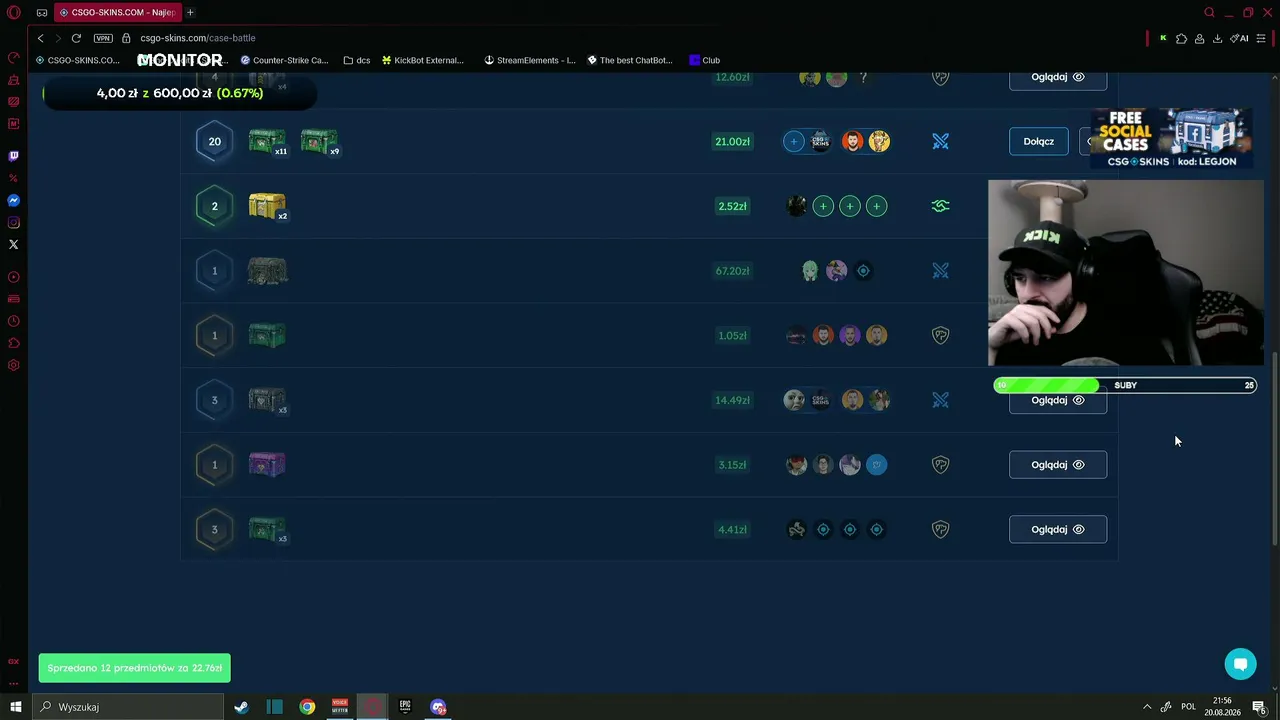Screen dimensions: 1280x720
Task: Click the page vertical scrollbar
Action: click(1275, 448)
